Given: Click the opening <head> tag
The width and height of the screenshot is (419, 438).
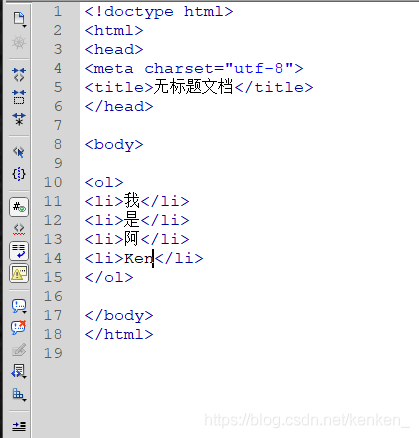Looking at the screenshot, I should pyautogui.click(x=114, y=50).
